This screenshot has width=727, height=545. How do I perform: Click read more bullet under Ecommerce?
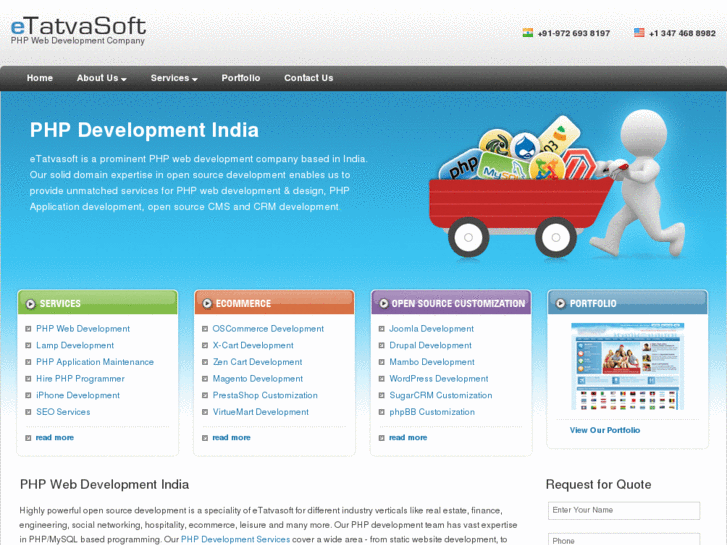click(x=205, y=438)
